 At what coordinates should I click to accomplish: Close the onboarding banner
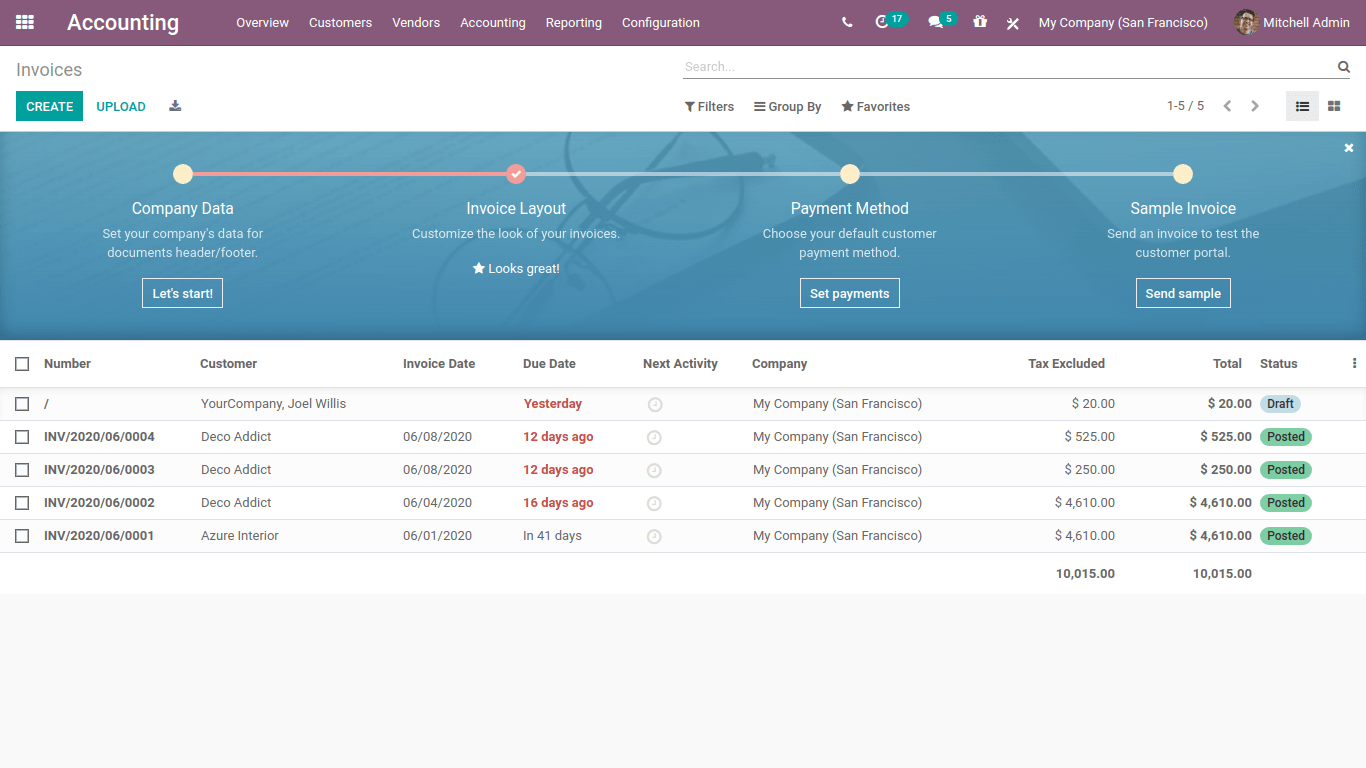click(1349, 148)
